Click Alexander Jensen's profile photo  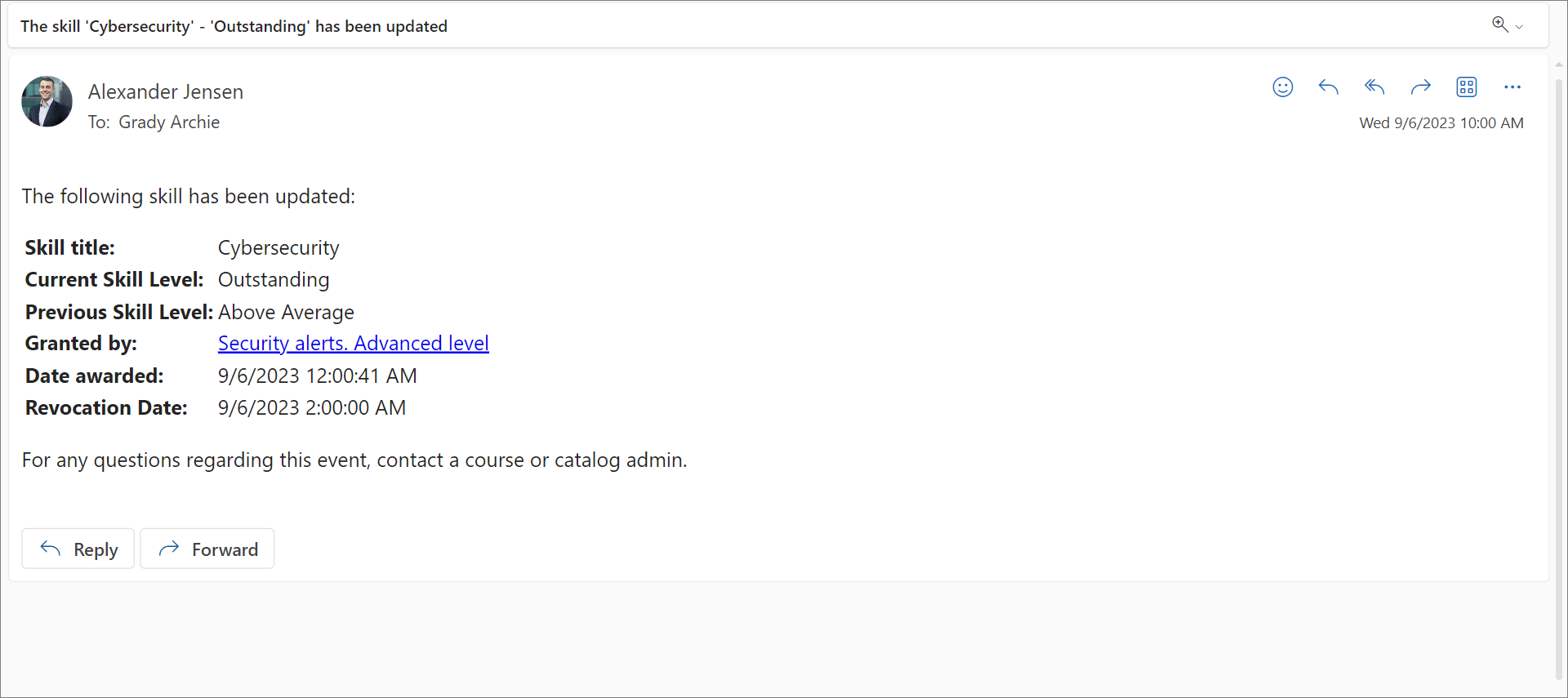click(x=47, y=102)
